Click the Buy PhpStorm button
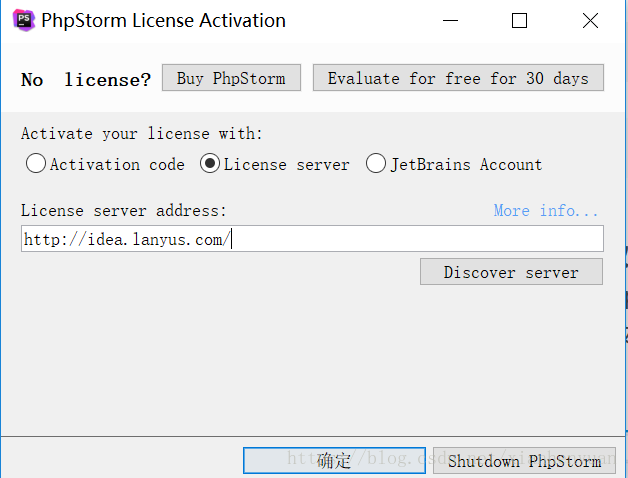This screenshot has height=478, width=628. coord(231,78)
